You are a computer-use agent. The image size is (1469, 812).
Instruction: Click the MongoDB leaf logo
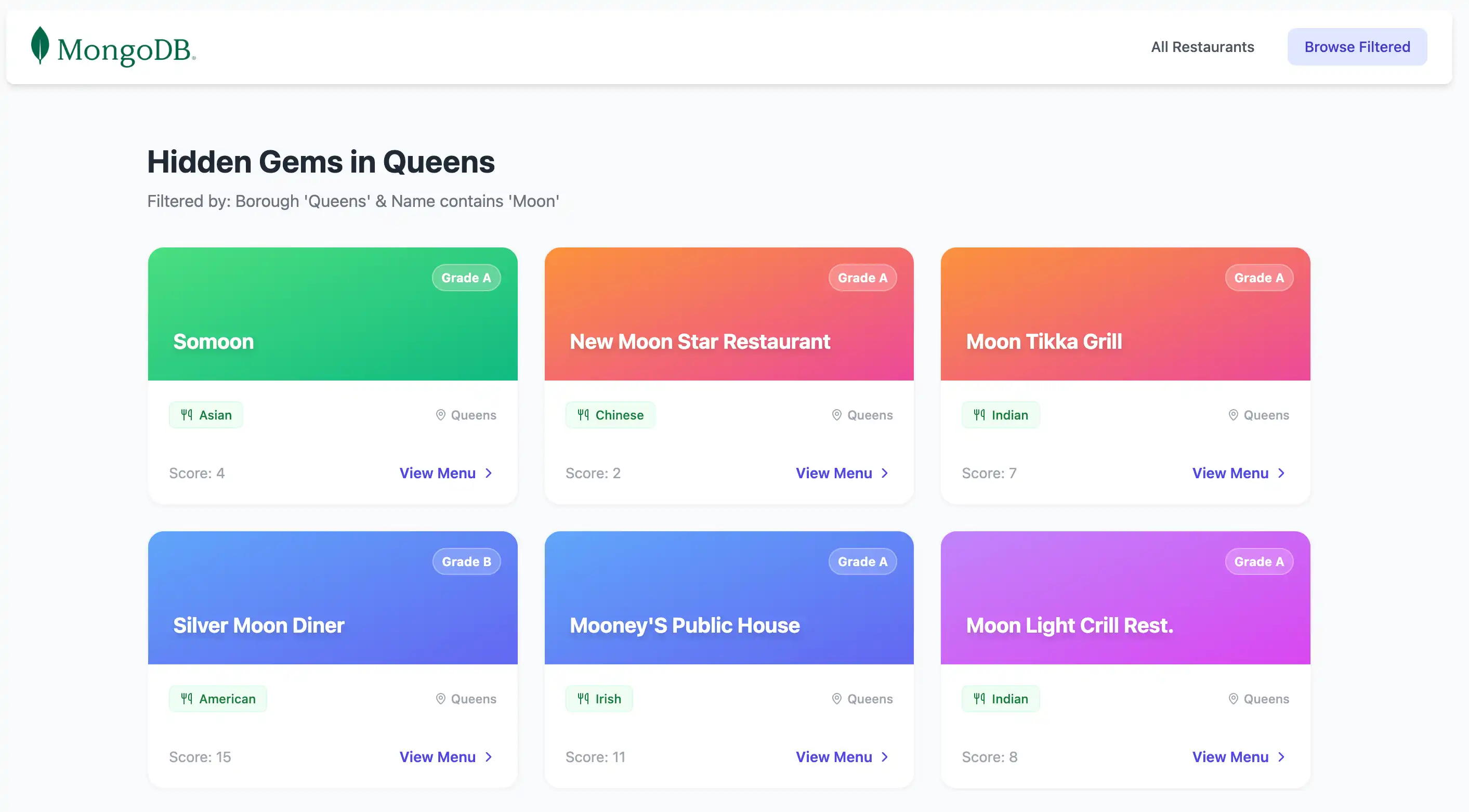click(x=39, y=48)
